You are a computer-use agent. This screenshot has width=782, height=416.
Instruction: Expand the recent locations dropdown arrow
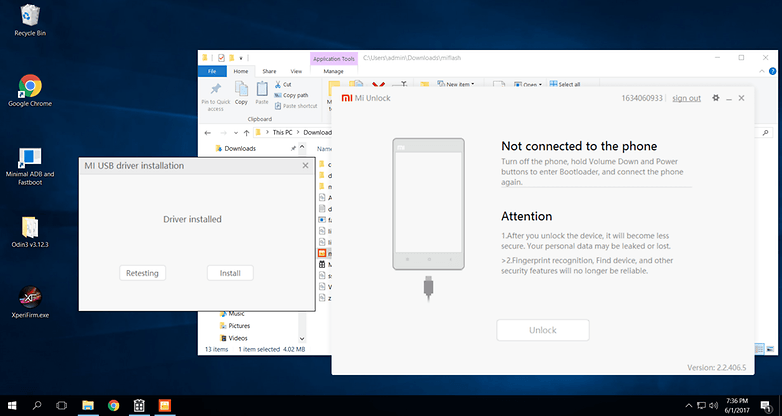coord(235,133)
